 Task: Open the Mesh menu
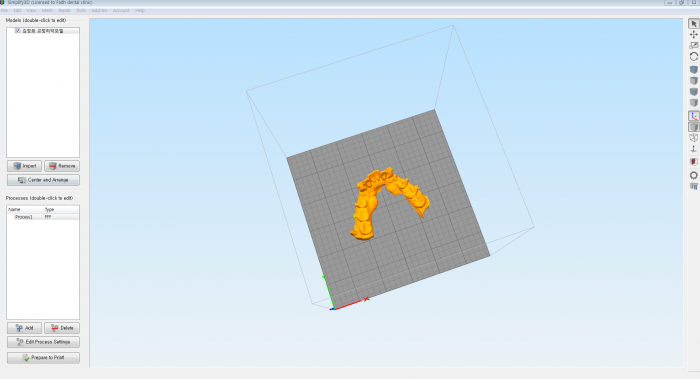coord(47,10)
